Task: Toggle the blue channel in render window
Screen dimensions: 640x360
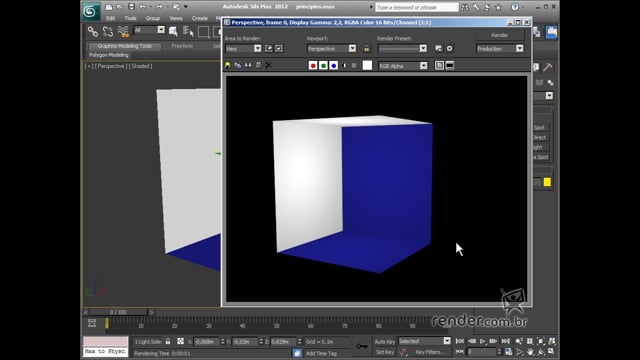Action: coord(333,65)
